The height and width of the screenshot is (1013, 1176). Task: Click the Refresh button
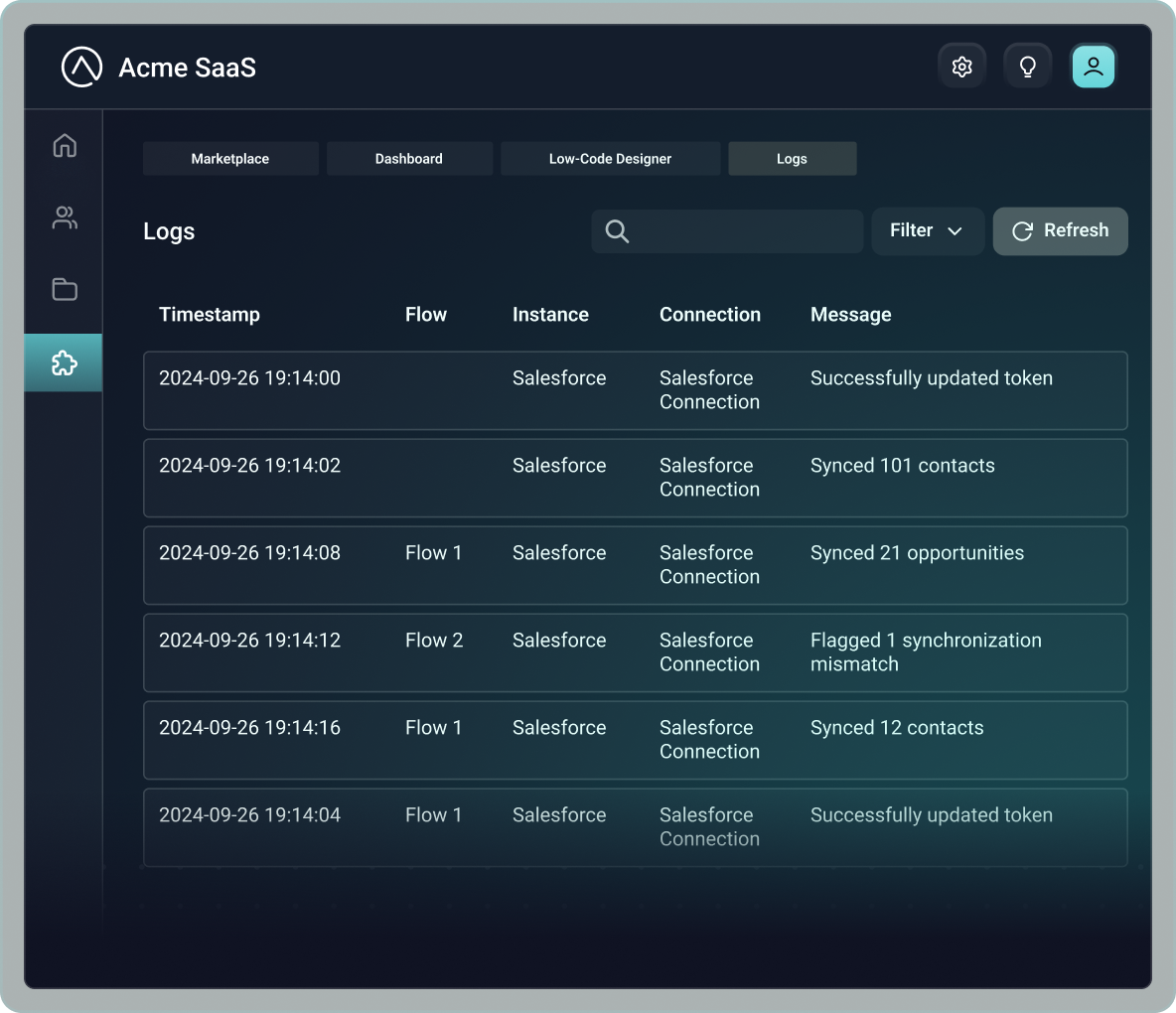pyautogui.click(x=1060, y=230)
